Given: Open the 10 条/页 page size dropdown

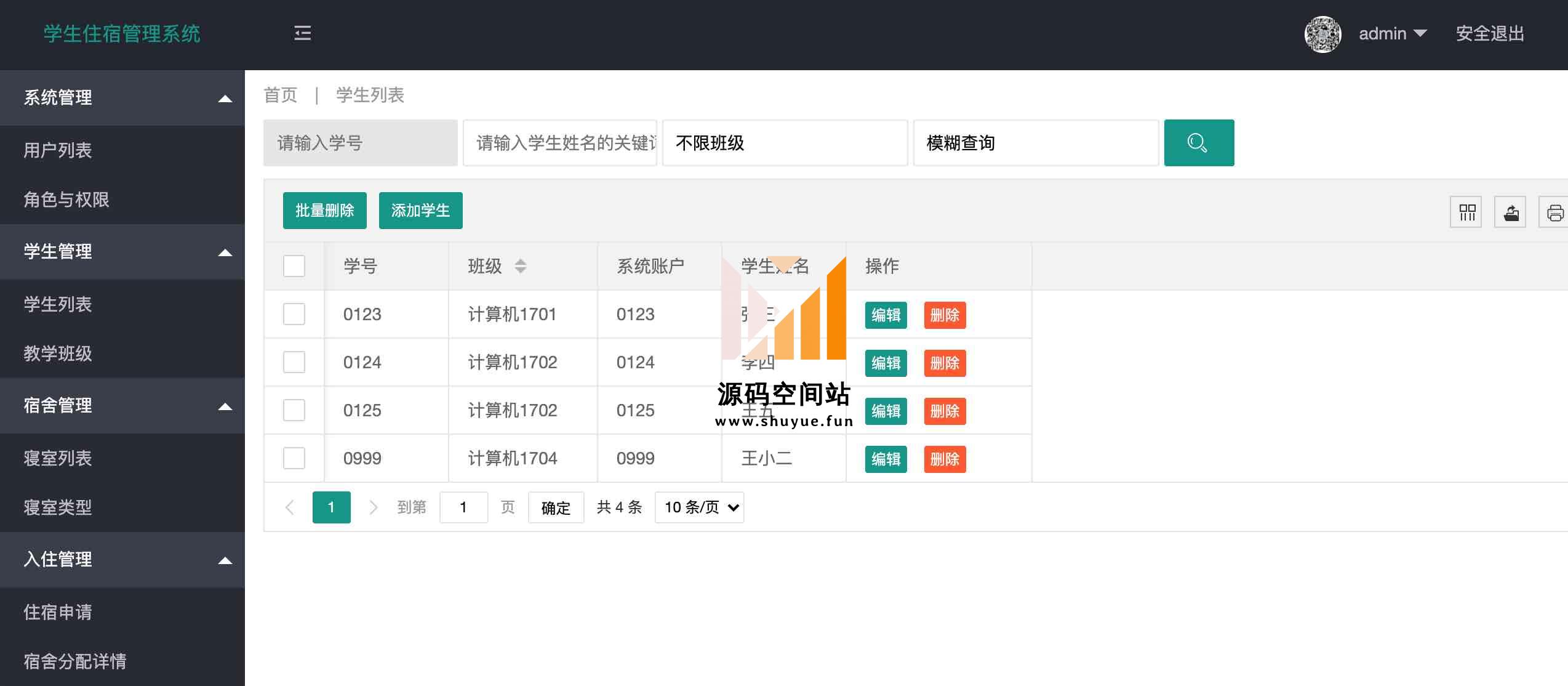Looking at the screenshot, I should [x=700, y=507].
